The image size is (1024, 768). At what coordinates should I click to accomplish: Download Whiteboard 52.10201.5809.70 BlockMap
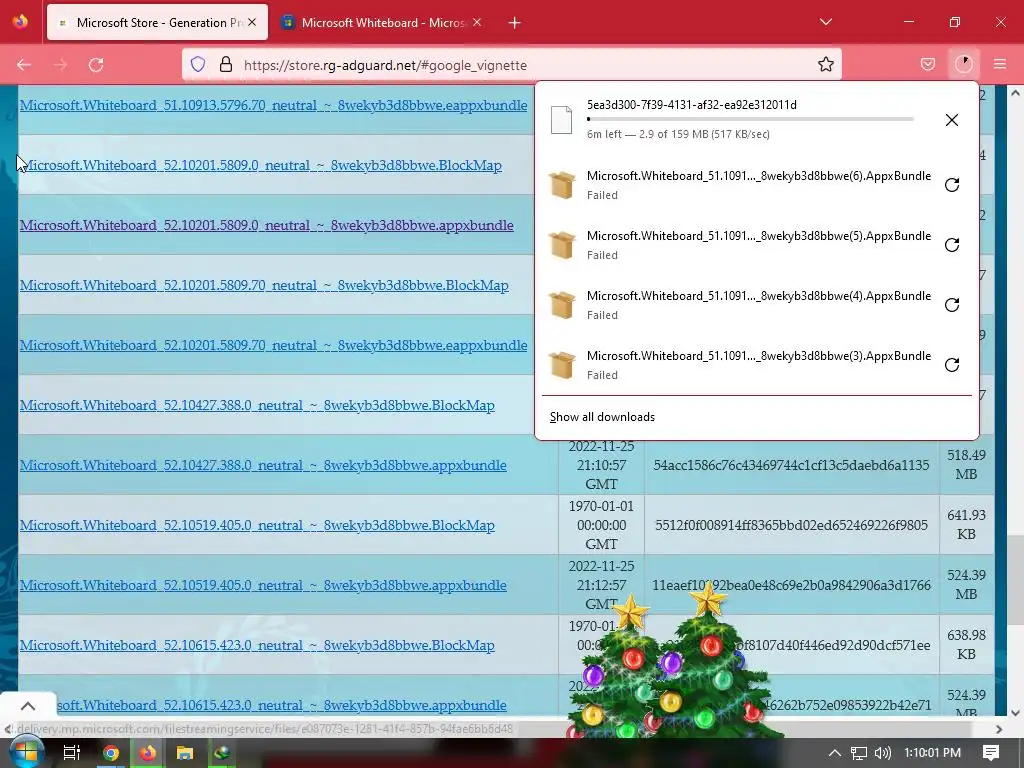pyautogui.click(x=264, y=285)
